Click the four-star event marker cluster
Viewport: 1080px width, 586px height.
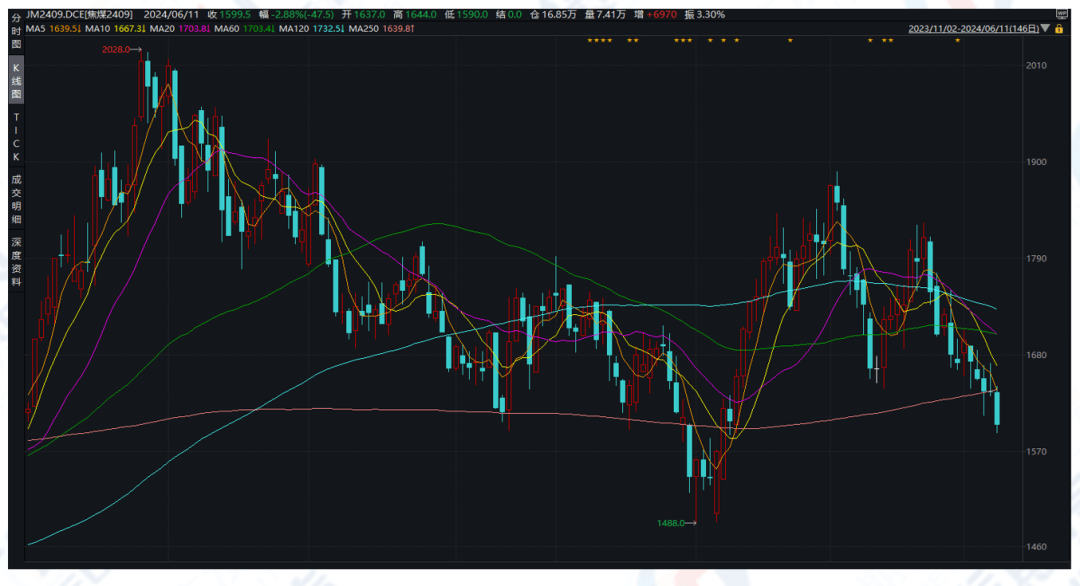point(600,40)
